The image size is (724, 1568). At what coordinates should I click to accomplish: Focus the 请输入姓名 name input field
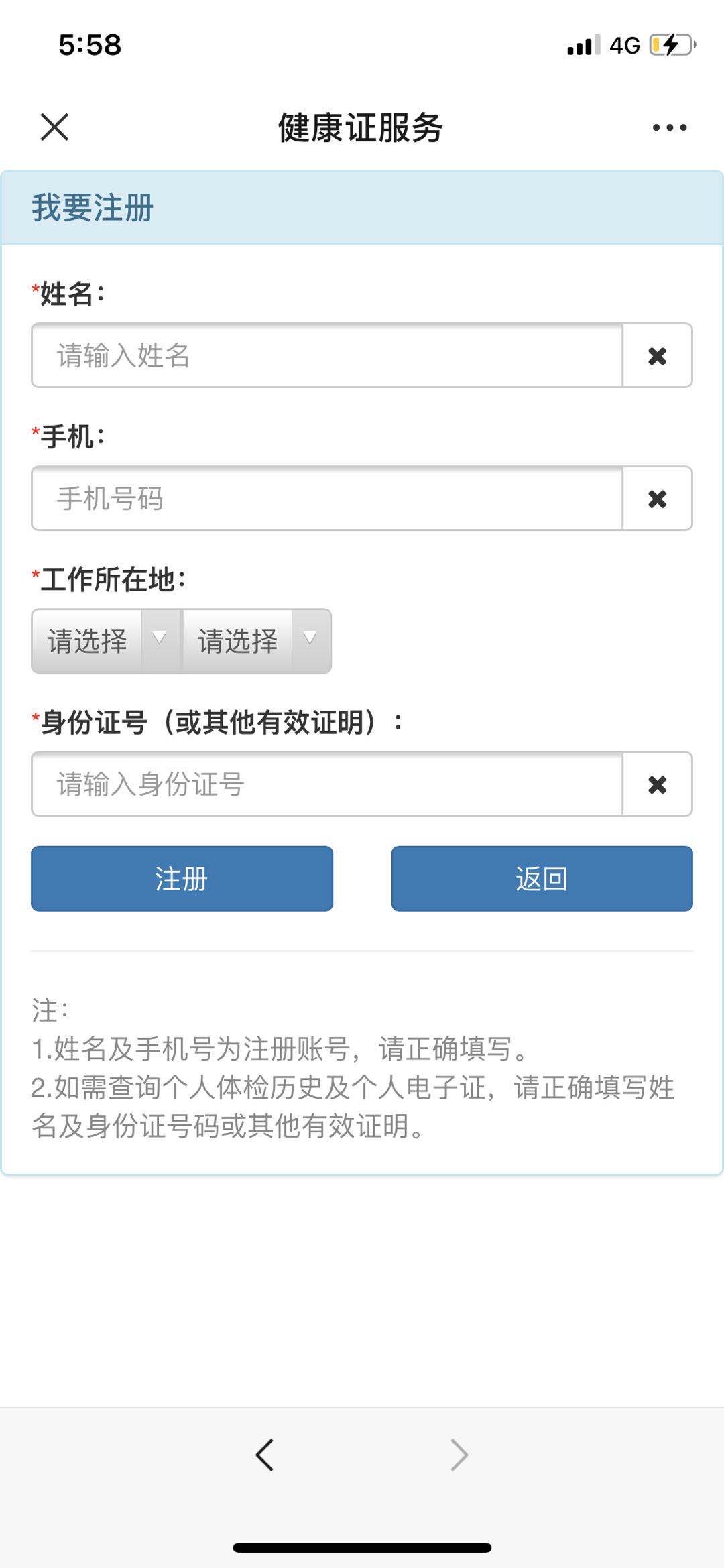pyautogui.click(x=327, y=356)
